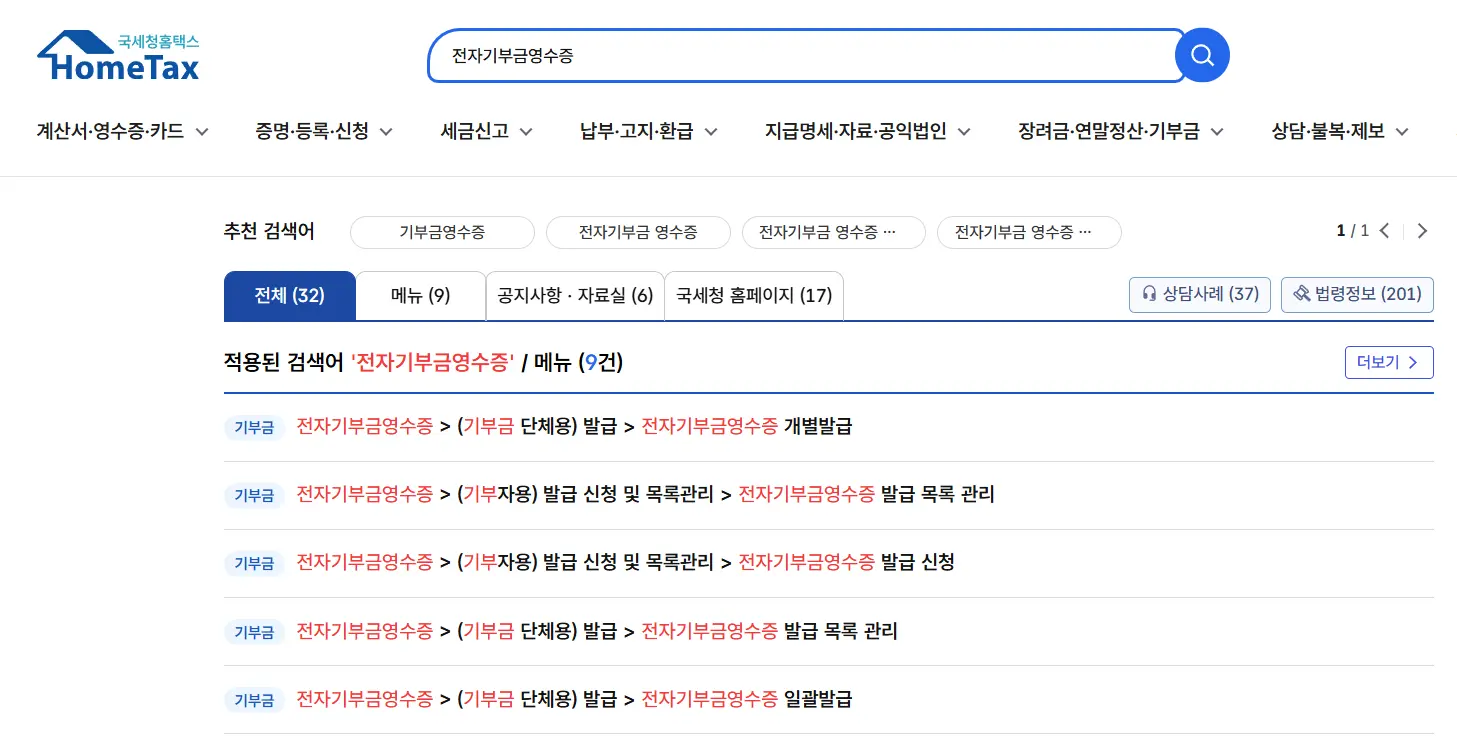
Task: Expand 장려금·연말정산·기부금 menu
Action: click(x=1121, y=131)
